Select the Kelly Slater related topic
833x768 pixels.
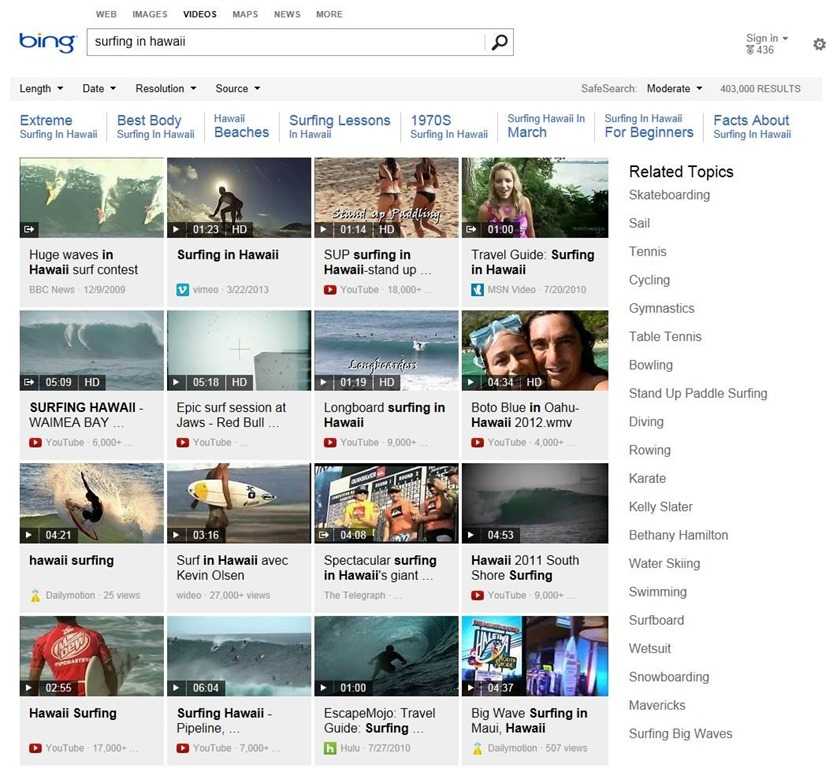[x=660, y=507]
